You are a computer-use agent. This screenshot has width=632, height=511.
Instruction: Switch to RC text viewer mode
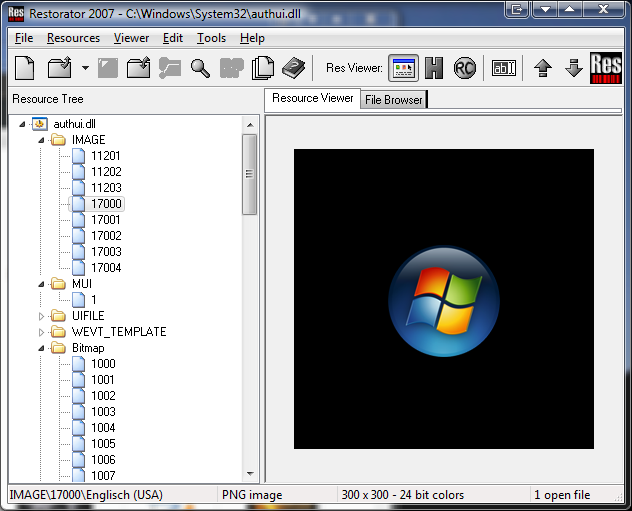point(465,68)
